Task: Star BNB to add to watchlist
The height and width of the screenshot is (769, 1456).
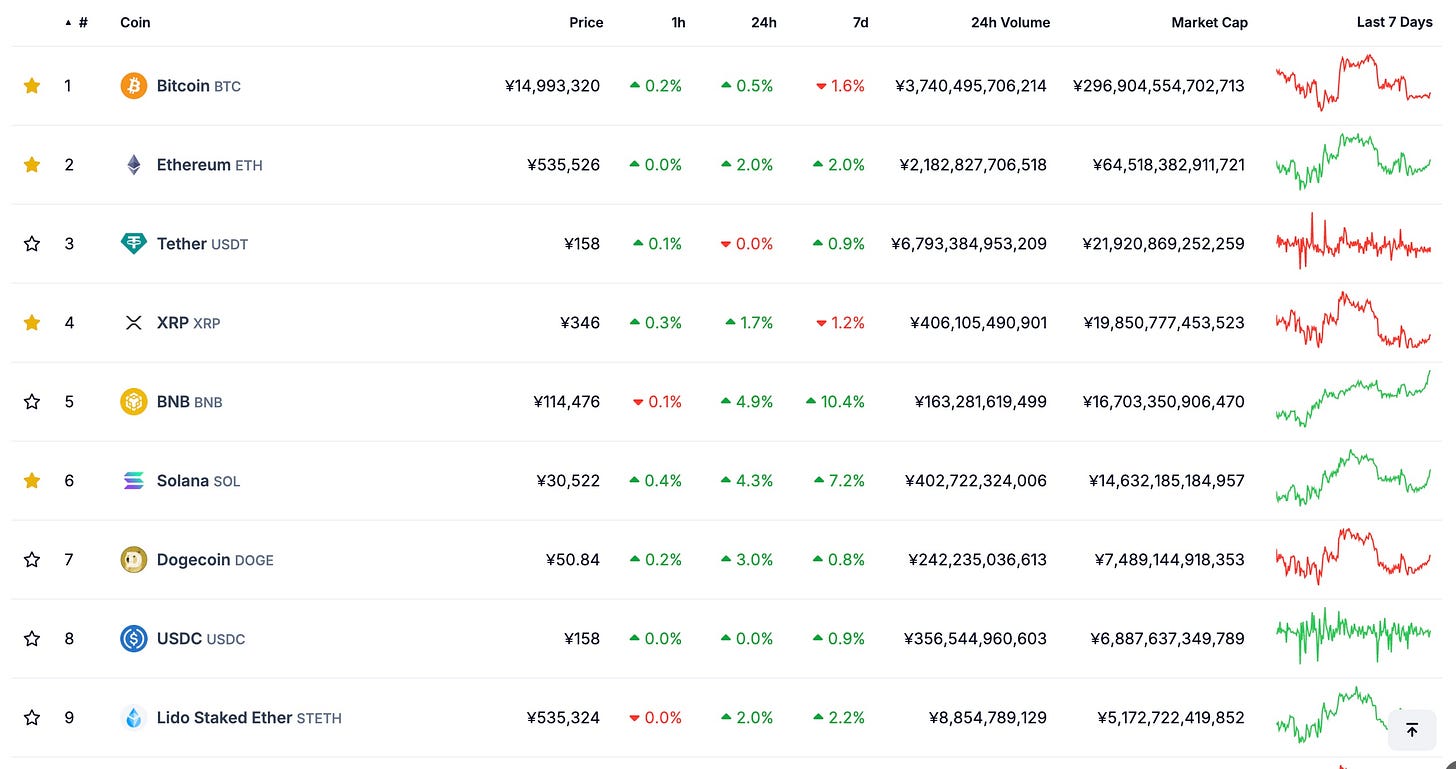Action: click(x=32, y=402)
